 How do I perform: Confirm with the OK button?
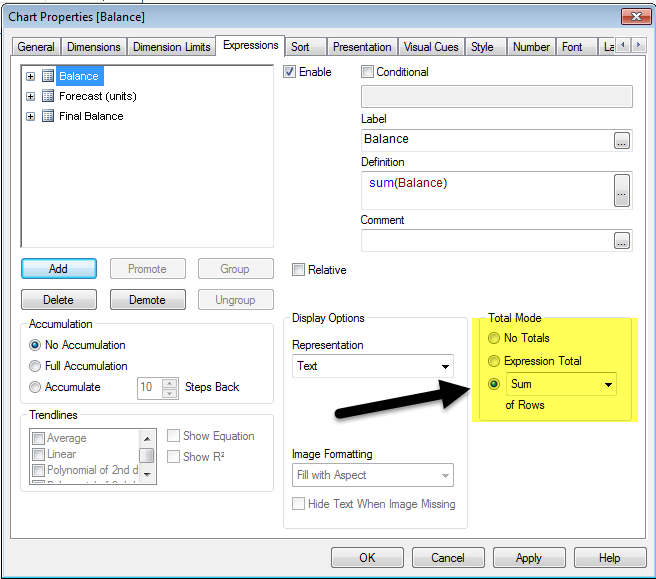point(367,558)
